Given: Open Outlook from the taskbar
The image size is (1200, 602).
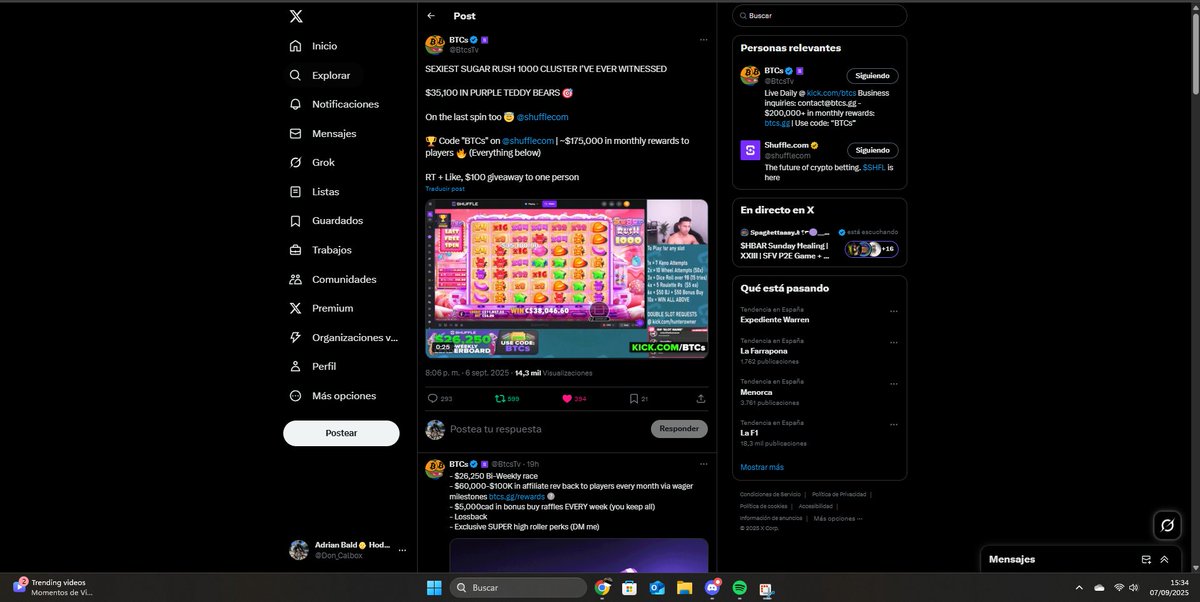Looking at the screenshot, I should click(658, 587).
